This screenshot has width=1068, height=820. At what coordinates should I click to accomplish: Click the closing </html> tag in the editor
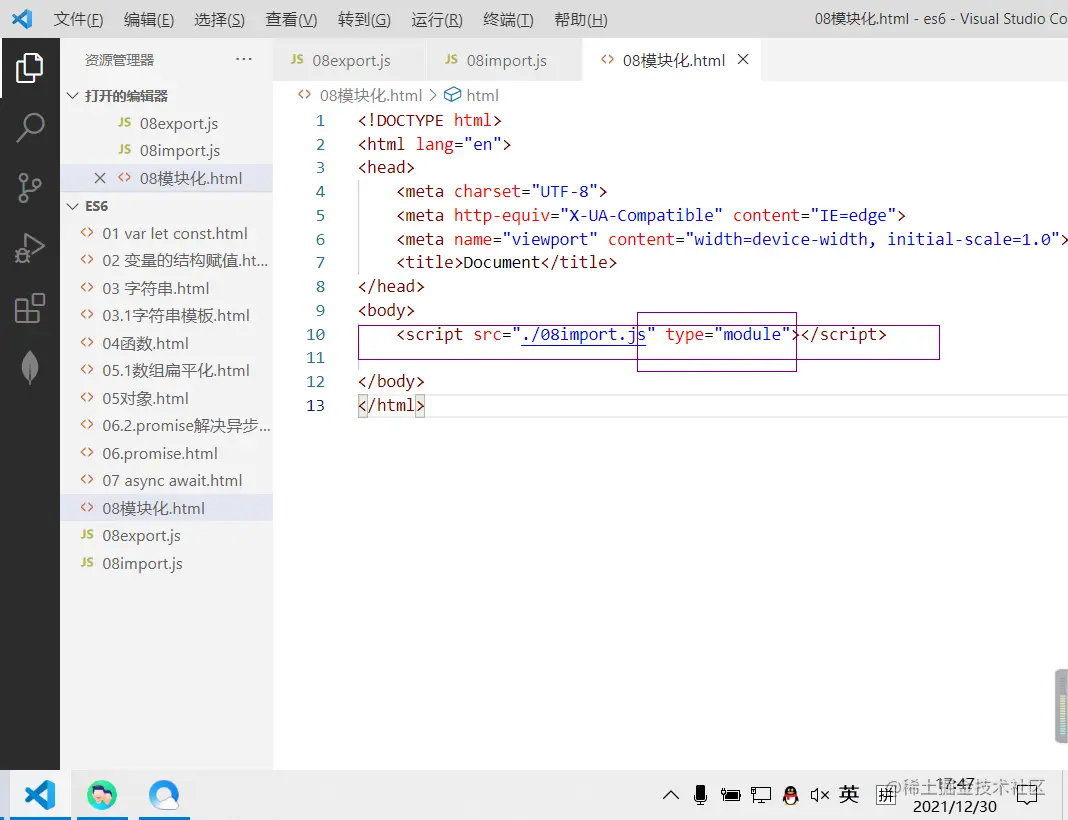click(392, 406)
